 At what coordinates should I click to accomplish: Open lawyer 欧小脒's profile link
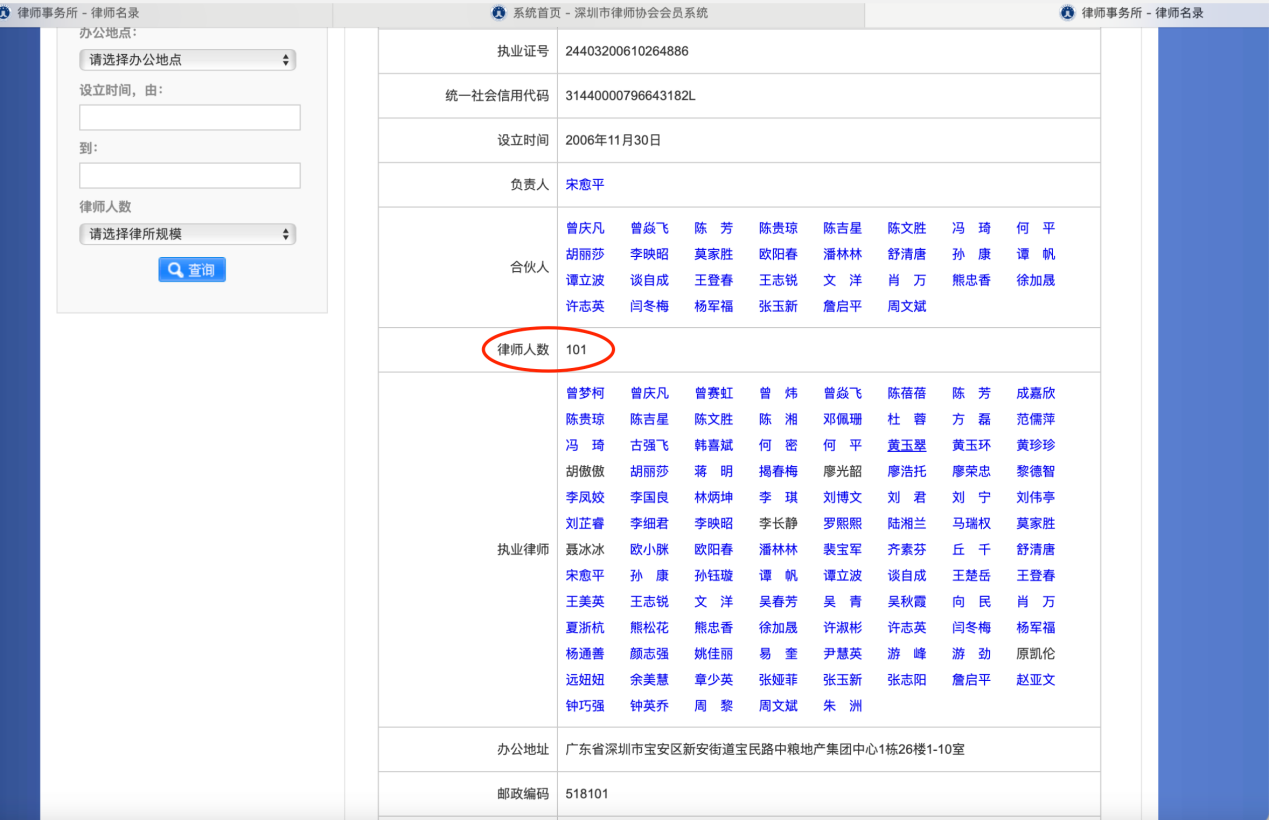pos(649,549)
